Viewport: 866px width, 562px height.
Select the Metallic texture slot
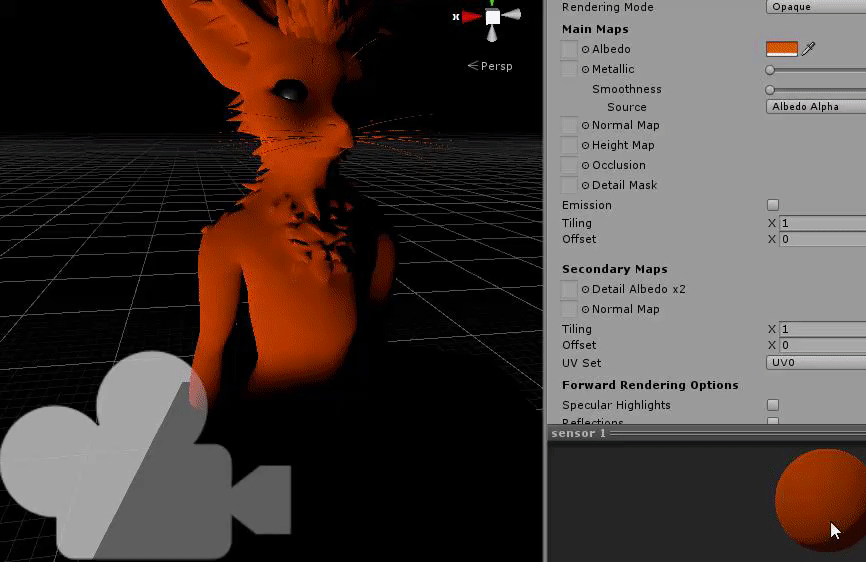coord(569,69)
